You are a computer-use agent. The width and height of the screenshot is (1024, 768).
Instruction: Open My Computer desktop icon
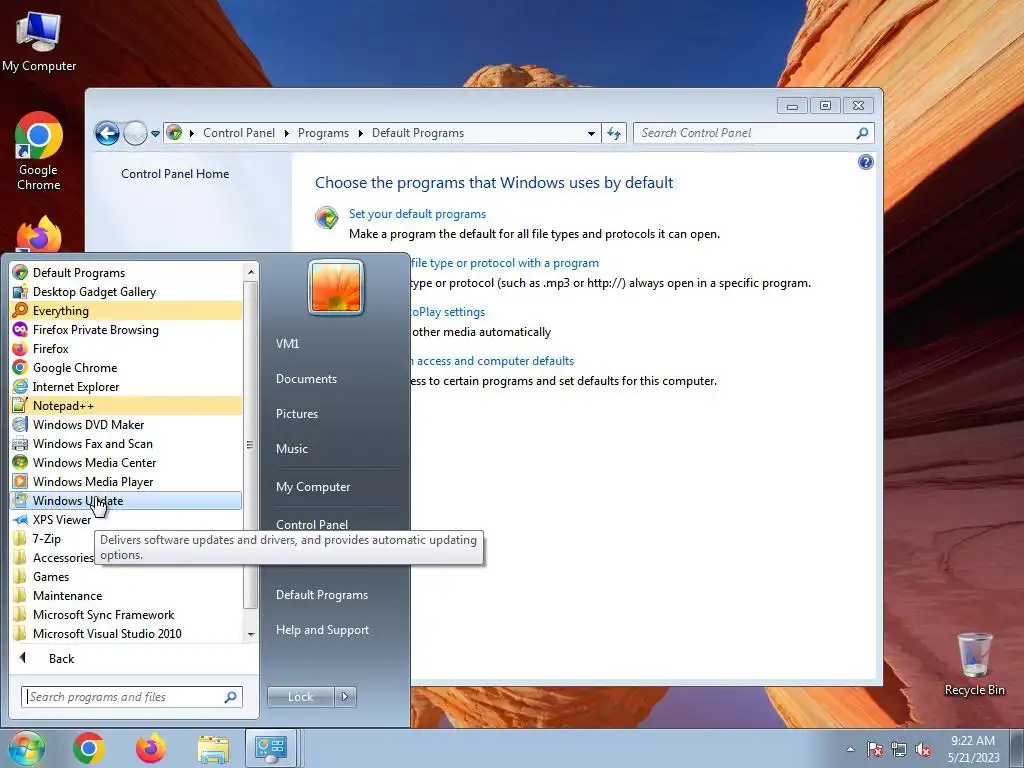[39, 41]
